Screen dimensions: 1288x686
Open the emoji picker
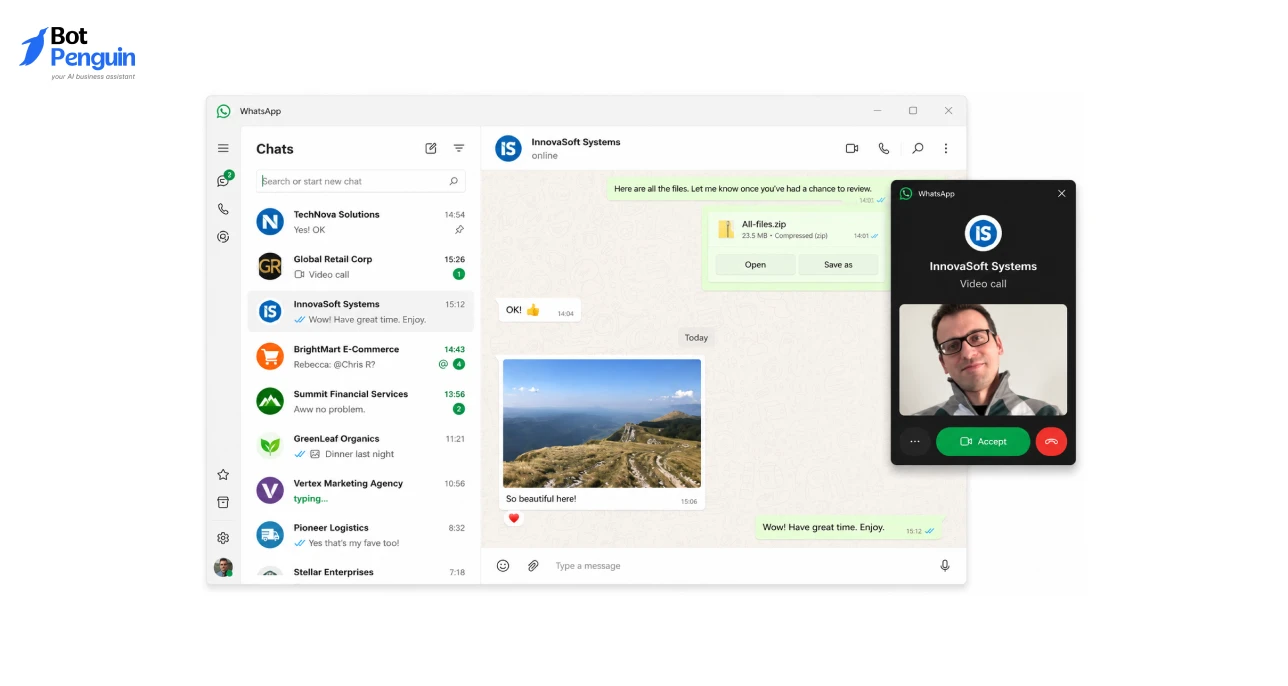coord(503,566)
